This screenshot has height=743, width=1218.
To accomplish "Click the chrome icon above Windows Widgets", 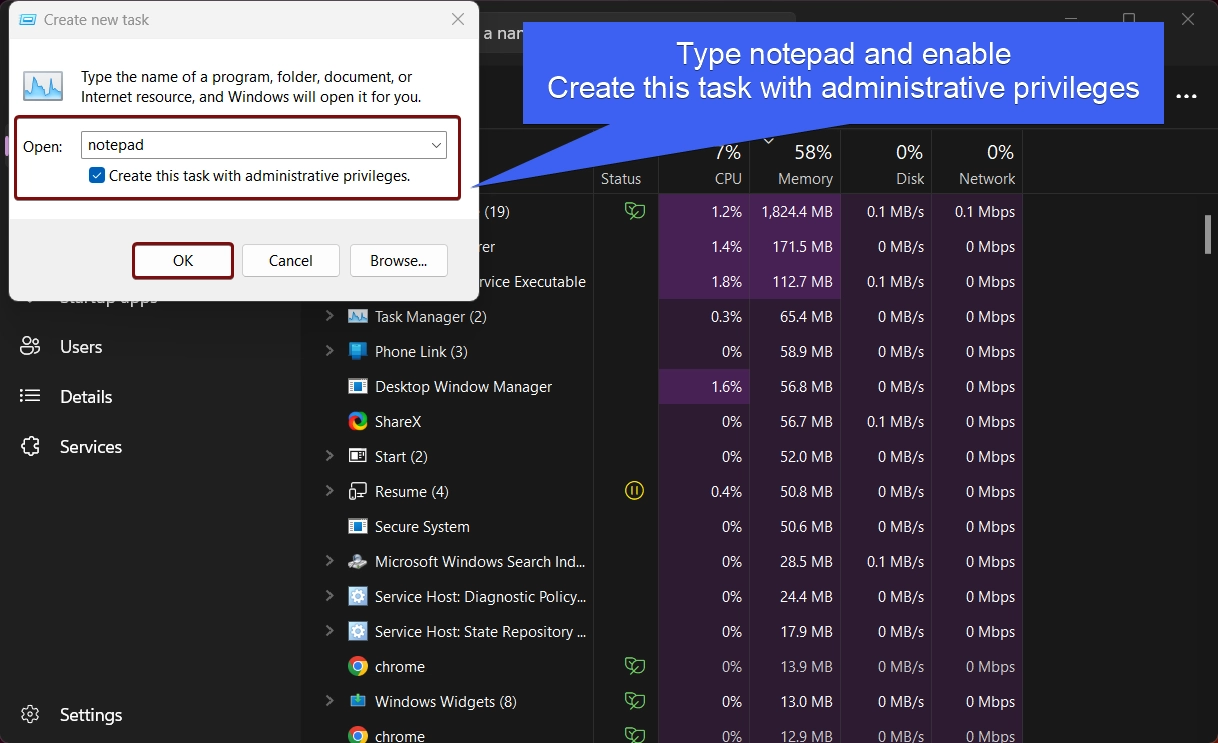I will [358, 667].
